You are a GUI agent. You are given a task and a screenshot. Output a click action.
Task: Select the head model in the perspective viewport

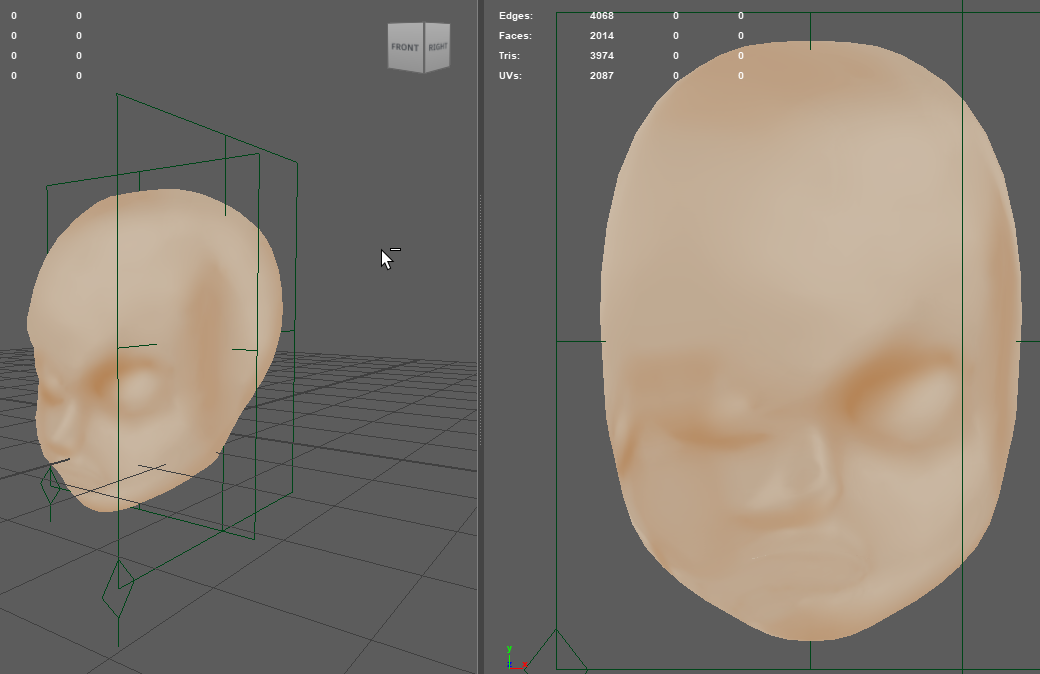point(155,348)
